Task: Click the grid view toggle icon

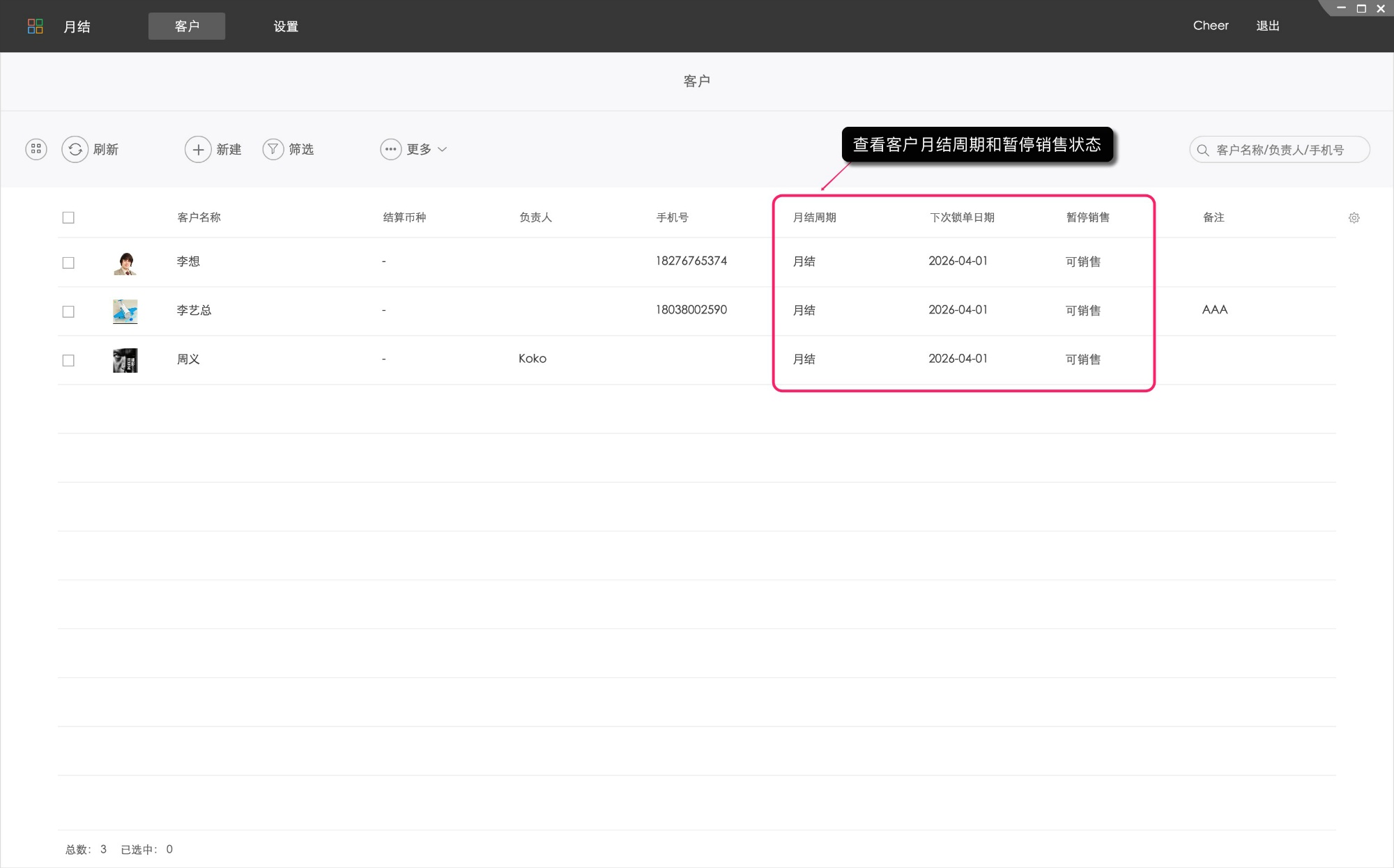Action: point(36,149)
